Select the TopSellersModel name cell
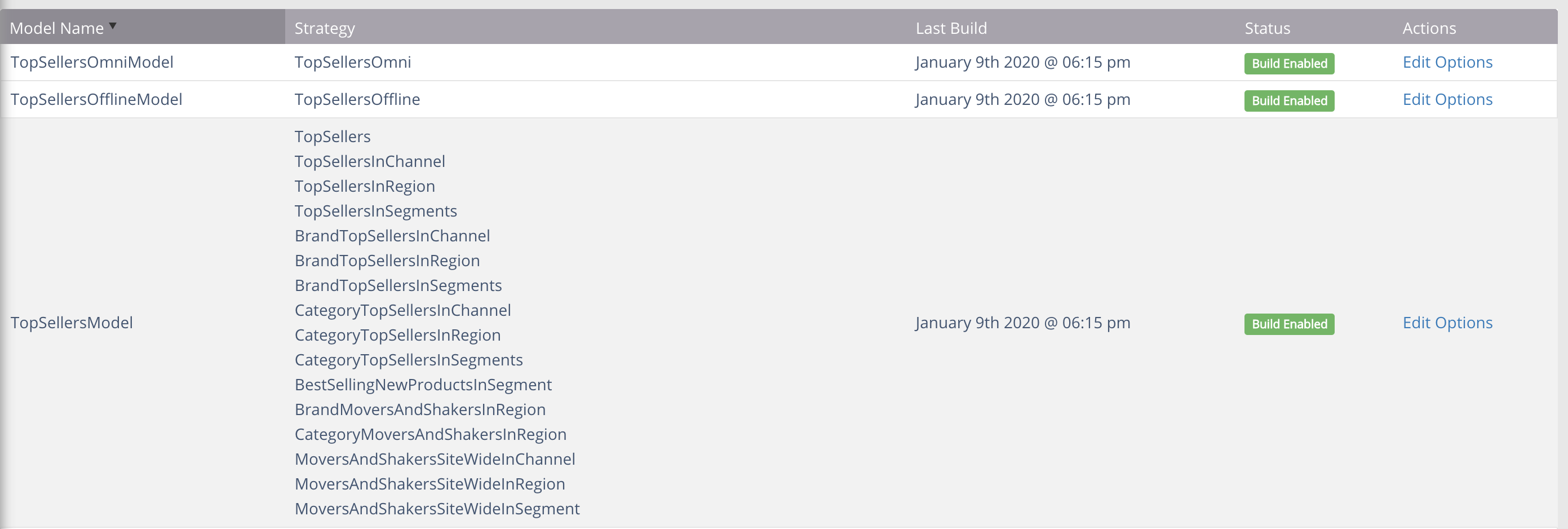The width and height of the screenshot is (1568, 529). (x=71, y=323)
